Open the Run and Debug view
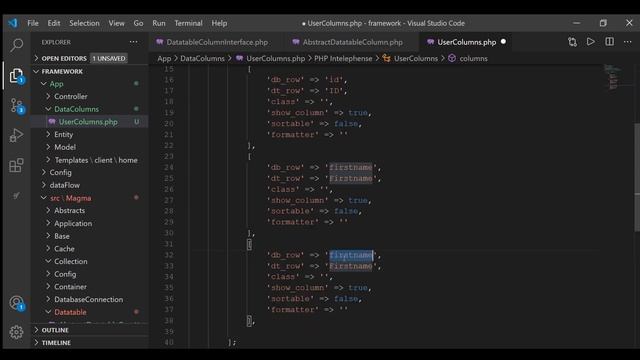The width and height of the screenshot is (640, 360). [16, 135]
